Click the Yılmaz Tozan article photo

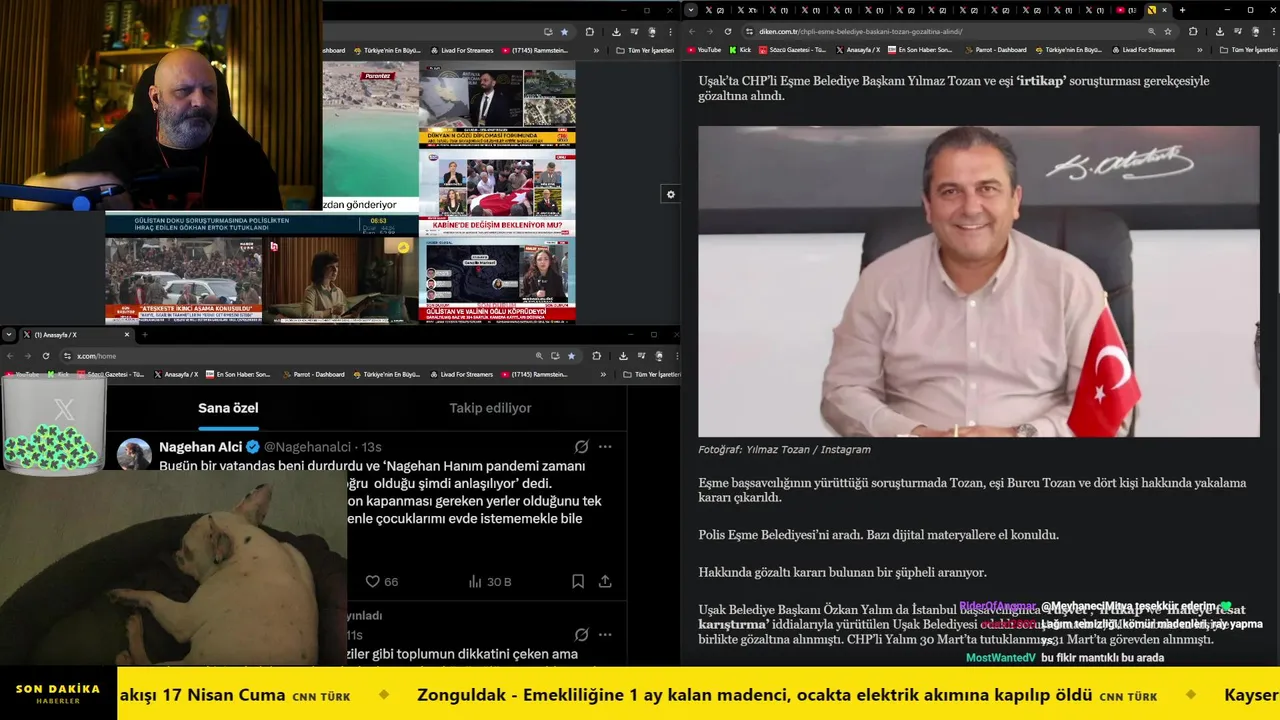[979, 281]
